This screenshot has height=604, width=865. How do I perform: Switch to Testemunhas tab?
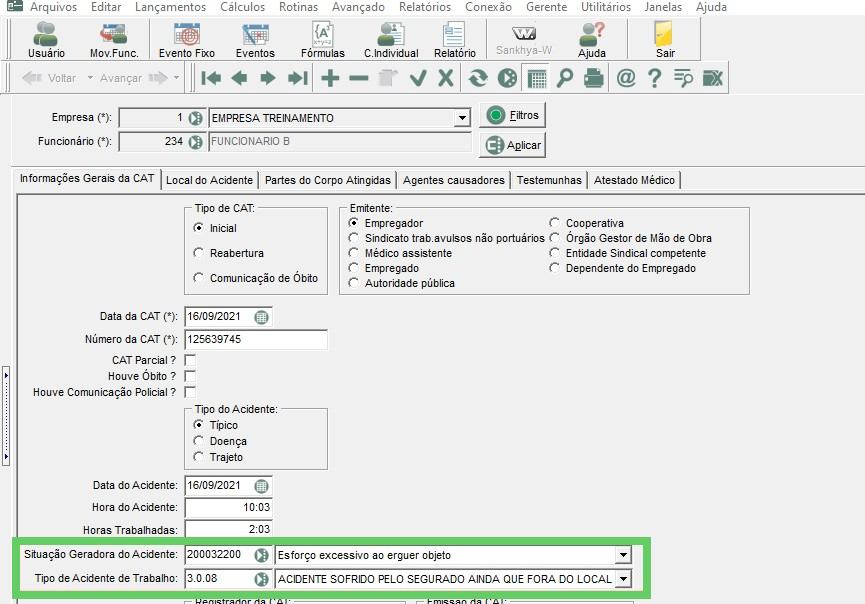coord(549,180)
